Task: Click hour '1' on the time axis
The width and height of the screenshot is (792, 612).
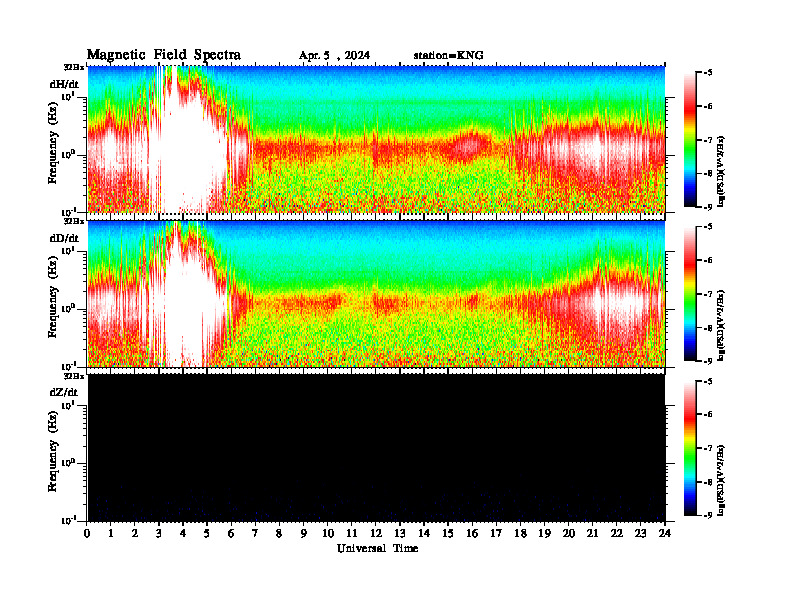Action: [111, 533]
